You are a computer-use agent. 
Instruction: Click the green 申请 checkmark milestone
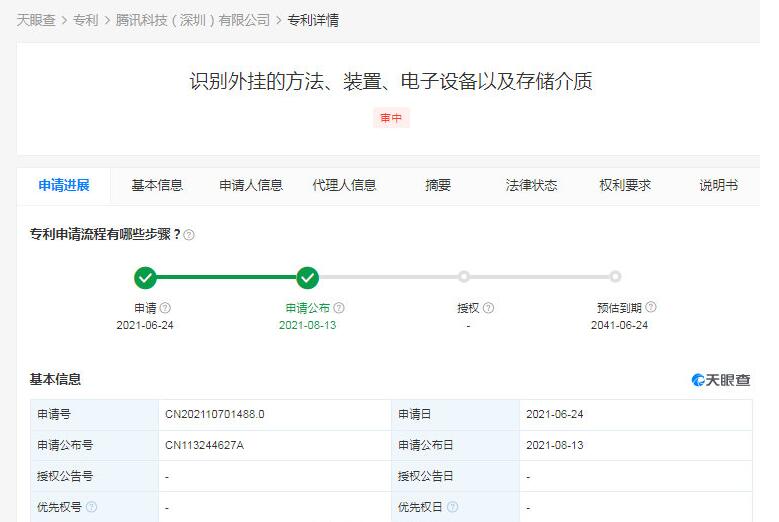point(146,277)
